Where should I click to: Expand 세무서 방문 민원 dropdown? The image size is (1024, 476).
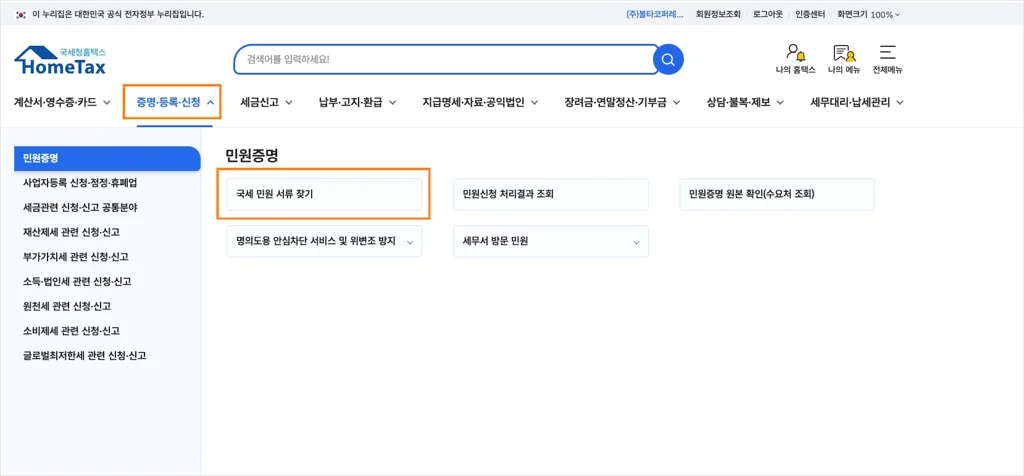(550, 241)
